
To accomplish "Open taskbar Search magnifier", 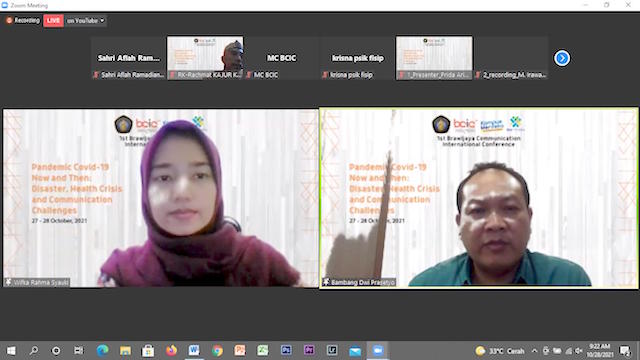I will click(x=33, y=351).
